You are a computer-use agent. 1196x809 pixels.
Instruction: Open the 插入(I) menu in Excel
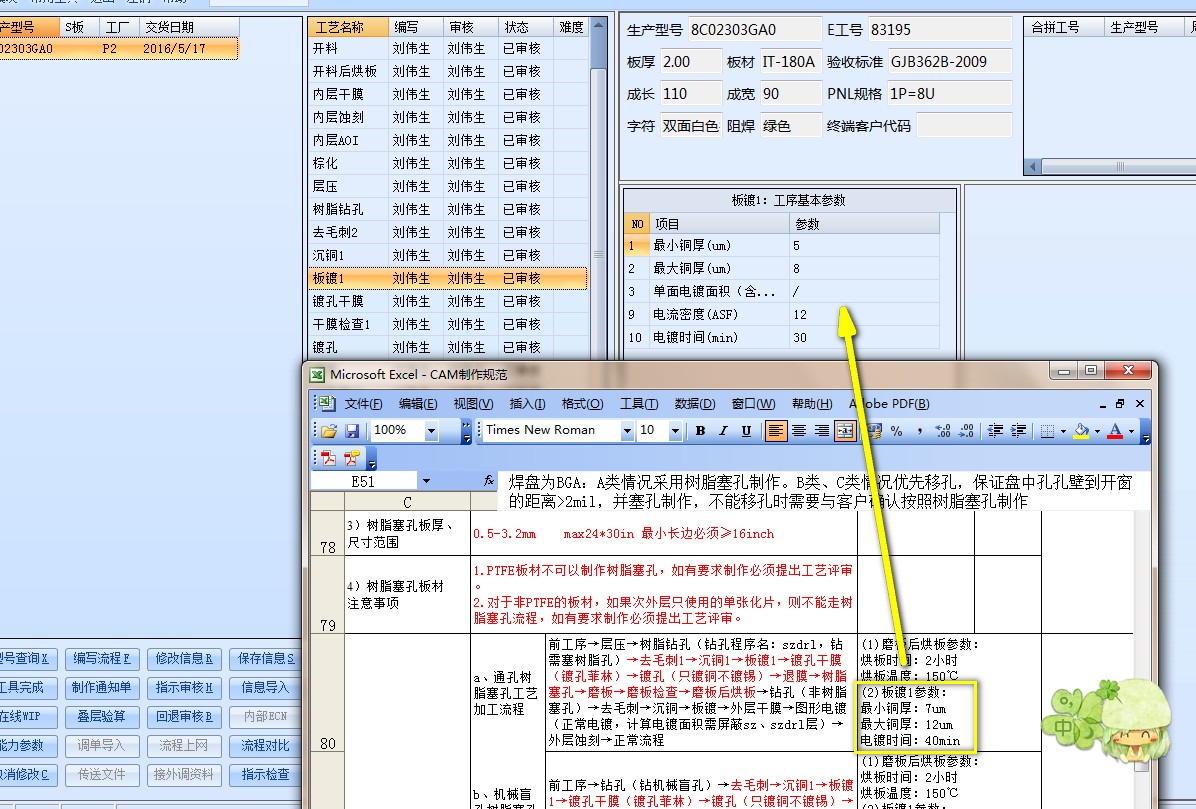click(x=527, y=403)
